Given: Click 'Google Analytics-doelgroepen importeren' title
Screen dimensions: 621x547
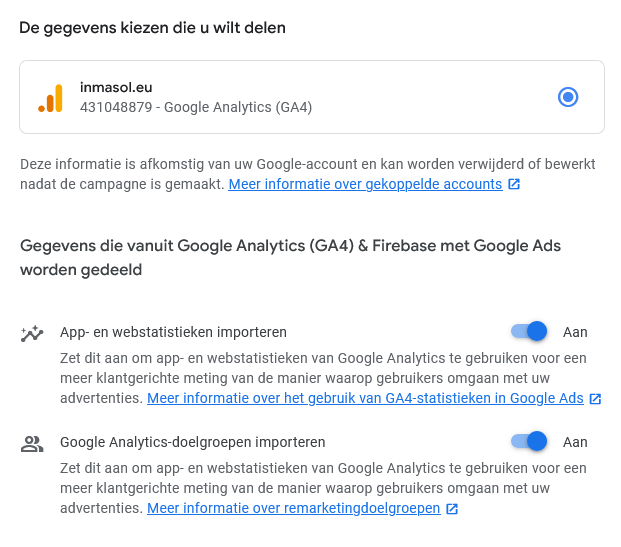Looking at the screenshot, I should [192, 442].
